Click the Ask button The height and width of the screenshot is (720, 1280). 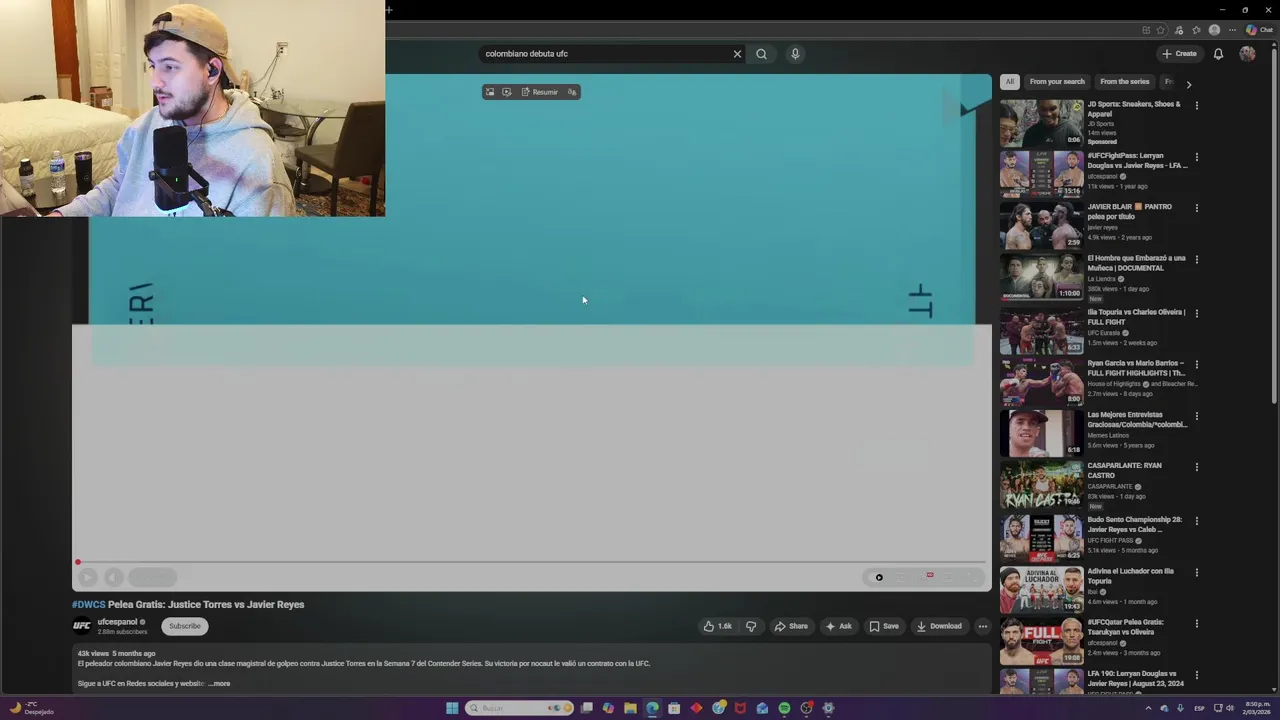(x=839, y=626)
